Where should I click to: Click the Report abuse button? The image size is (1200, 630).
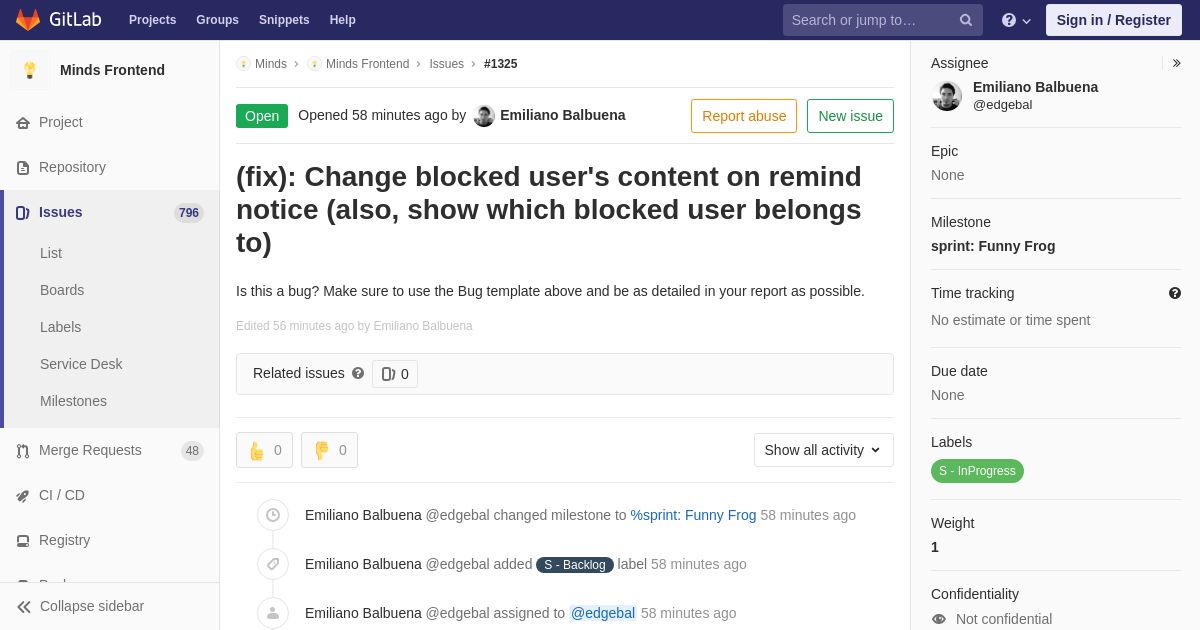point(744,116)
